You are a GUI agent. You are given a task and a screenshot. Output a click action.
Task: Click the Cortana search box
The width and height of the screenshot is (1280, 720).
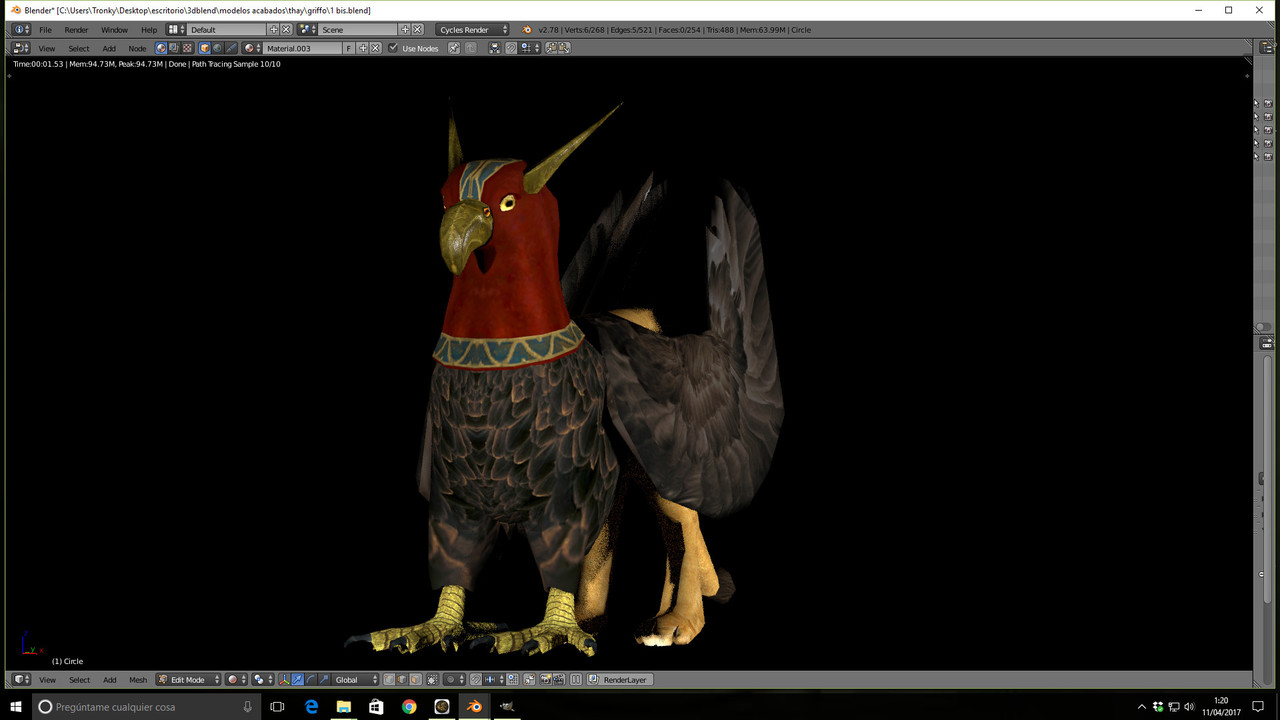[146, 706]
